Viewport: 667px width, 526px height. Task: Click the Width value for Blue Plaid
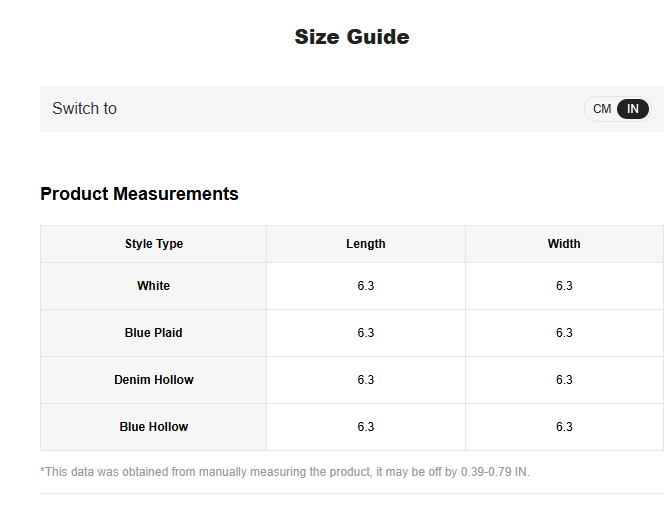coord(564,333)
